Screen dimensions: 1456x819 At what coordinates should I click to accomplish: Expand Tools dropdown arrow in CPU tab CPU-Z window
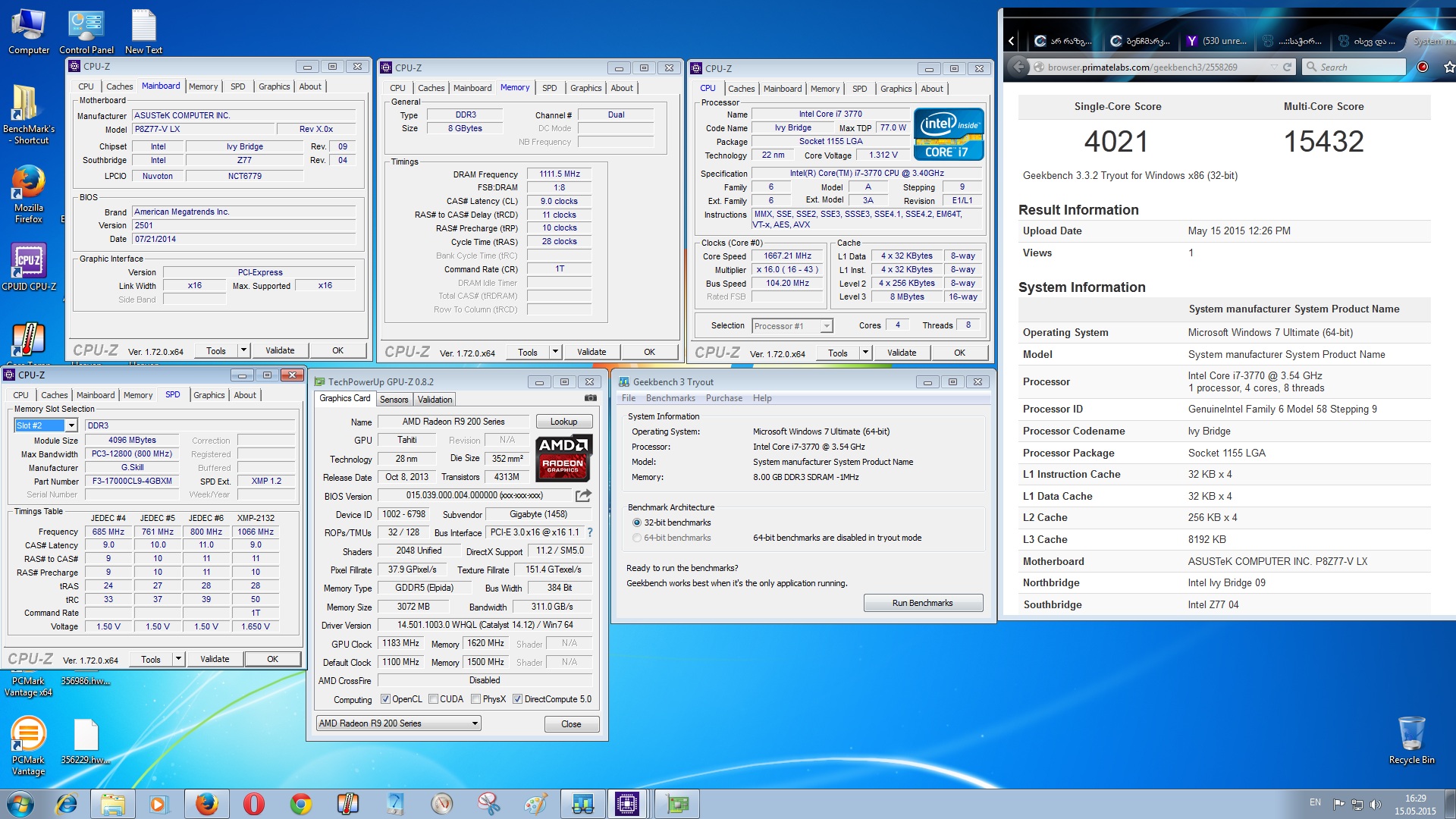click(x=865, y=353)
